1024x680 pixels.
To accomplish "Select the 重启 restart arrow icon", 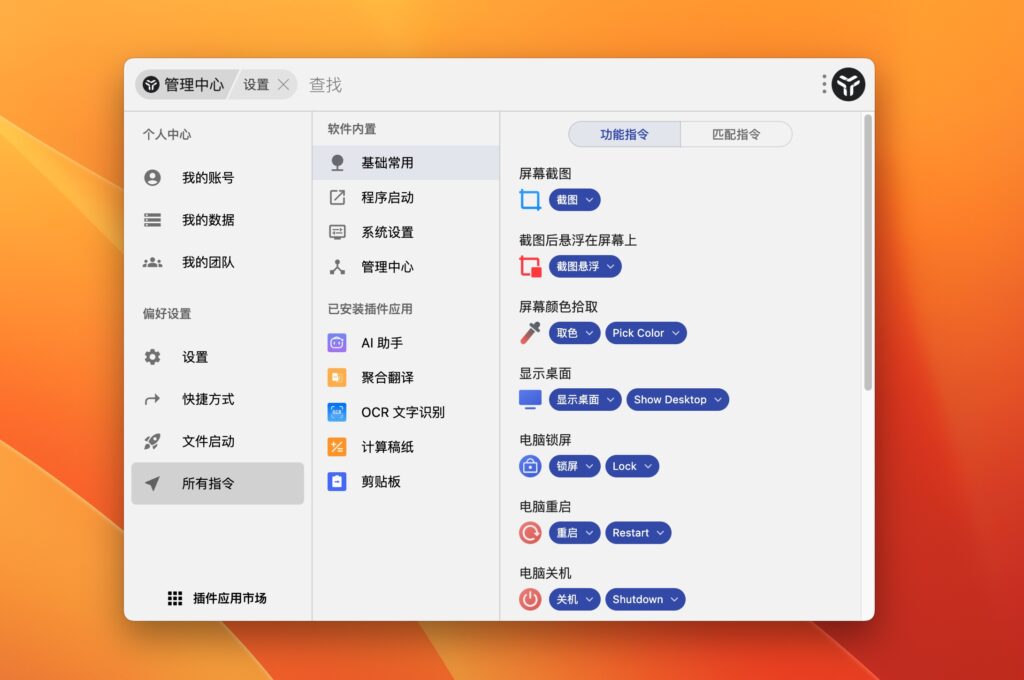I will (529, 532).
